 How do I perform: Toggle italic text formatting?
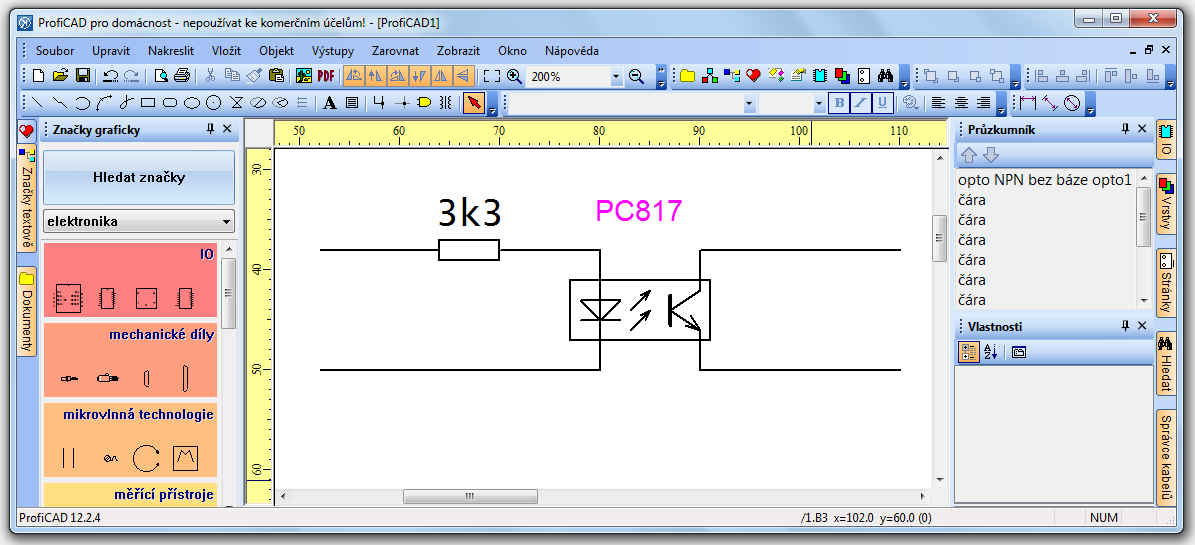point(861,102)
